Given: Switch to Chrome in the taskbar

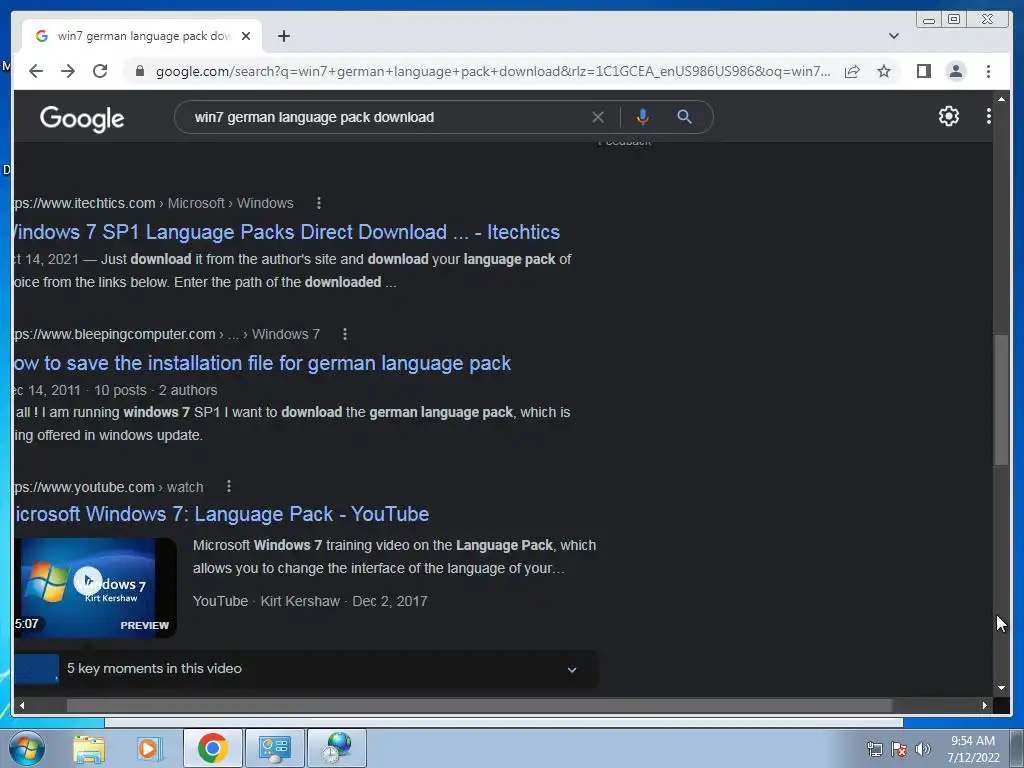Looking at the screenshot, I should tap(213, 748).
